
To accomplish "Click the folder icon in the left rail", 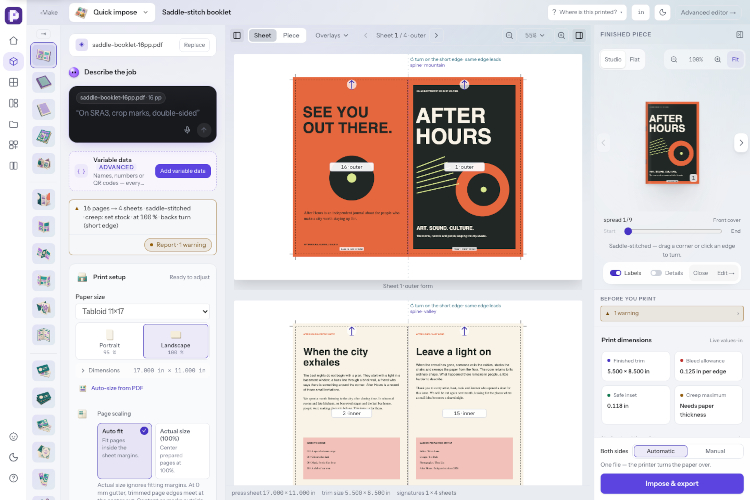I will click(13, 124).
